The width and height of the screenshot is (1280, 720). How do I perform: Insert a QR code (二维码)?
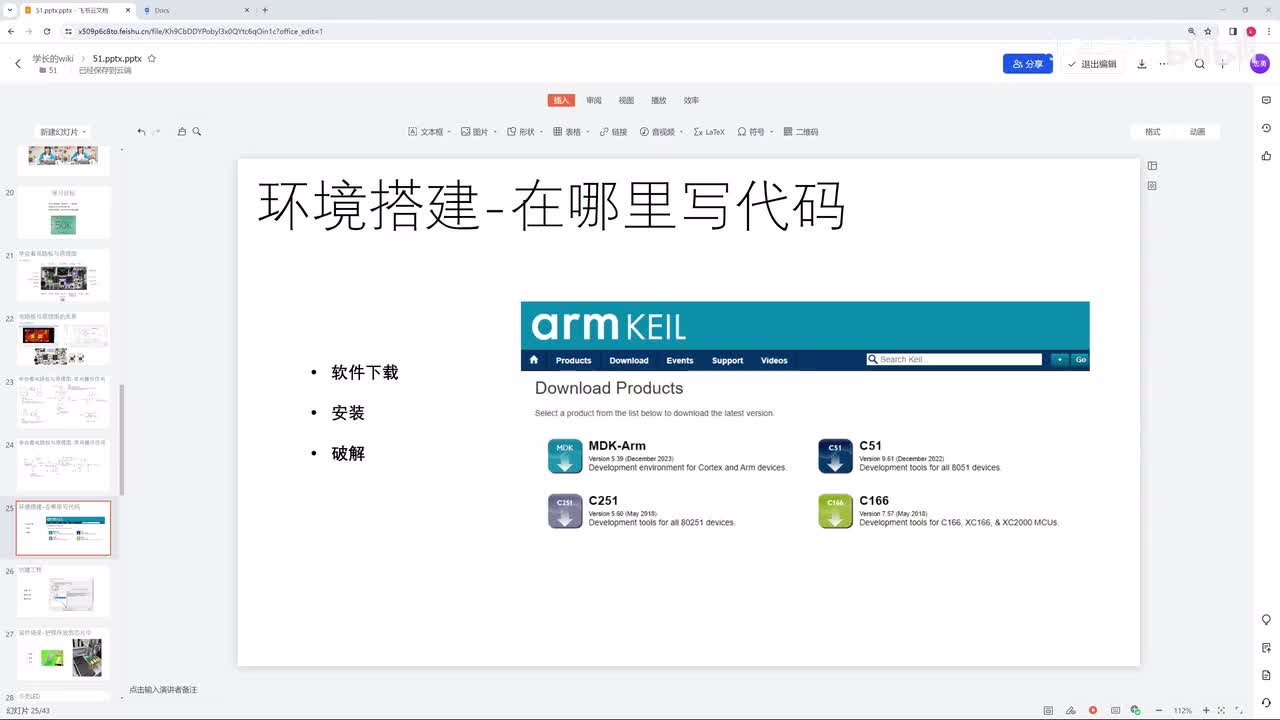(801, 132)
